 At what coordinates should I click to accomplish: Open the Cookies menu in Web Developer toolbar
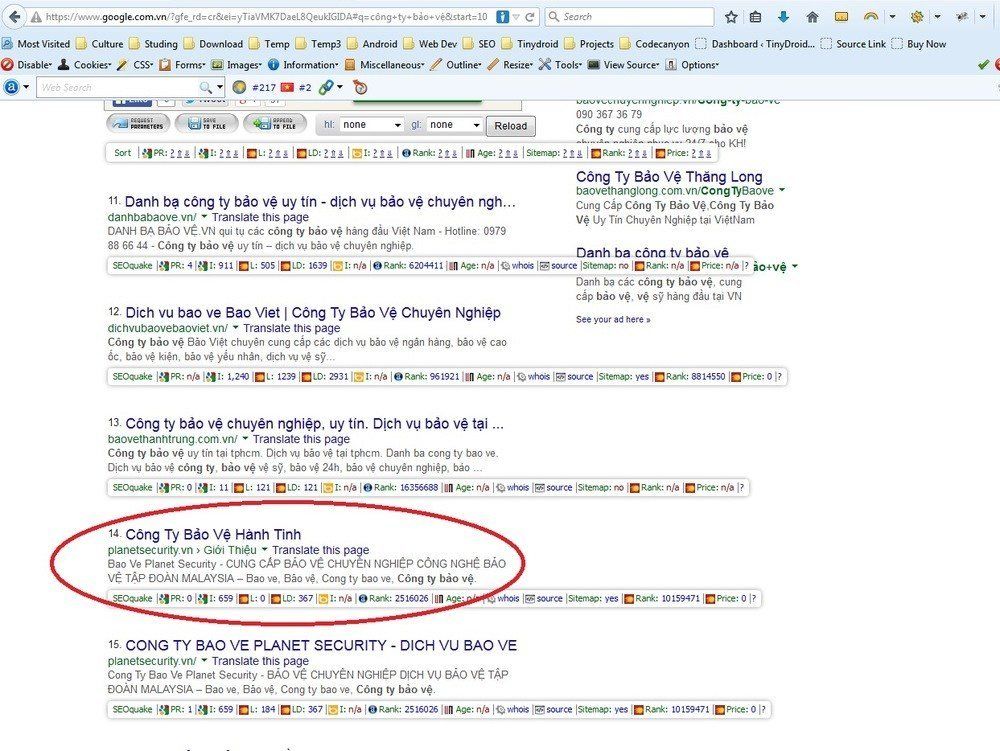[85, 64]
